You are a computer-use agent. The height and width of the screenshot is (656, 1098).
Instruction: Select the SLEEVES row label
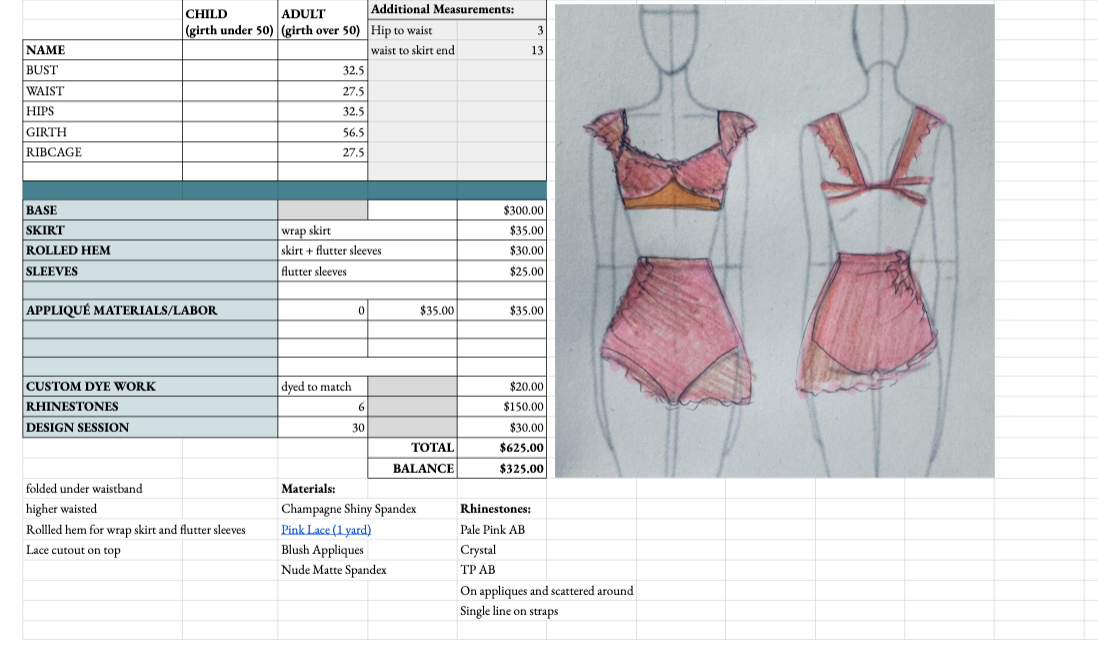point(150,271)
